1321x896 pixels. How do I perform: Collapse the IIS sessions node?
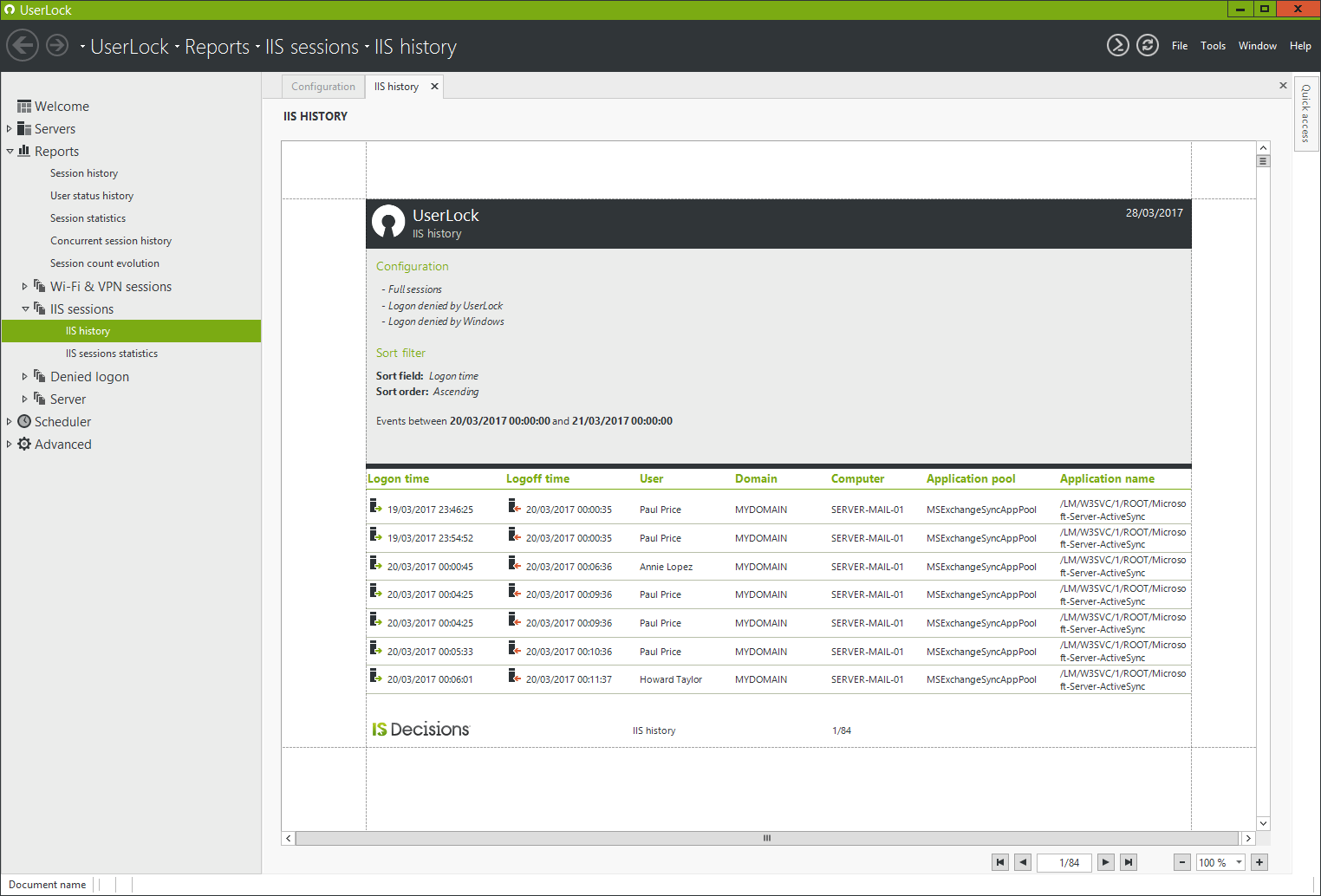pos(25,308)
